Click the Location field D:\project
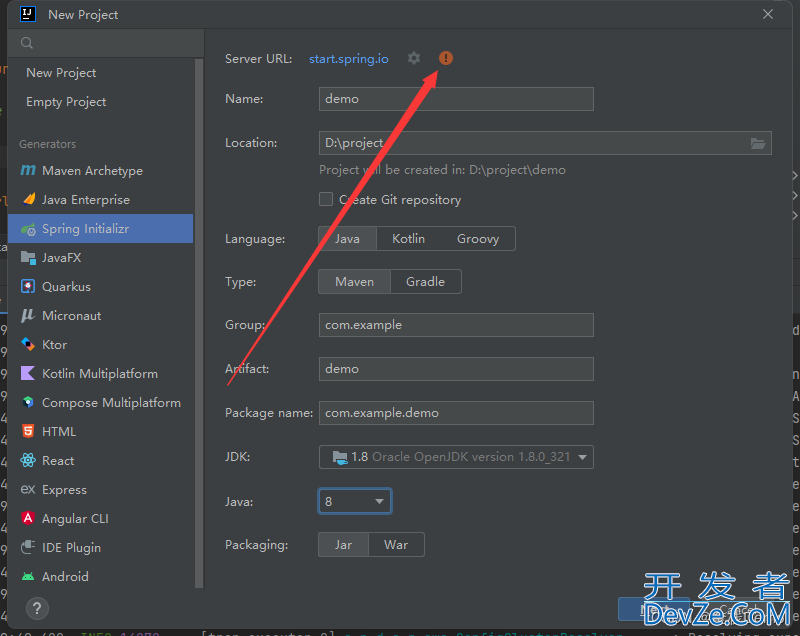This screenshot has height=636, width=800. [x=545, y=143]
